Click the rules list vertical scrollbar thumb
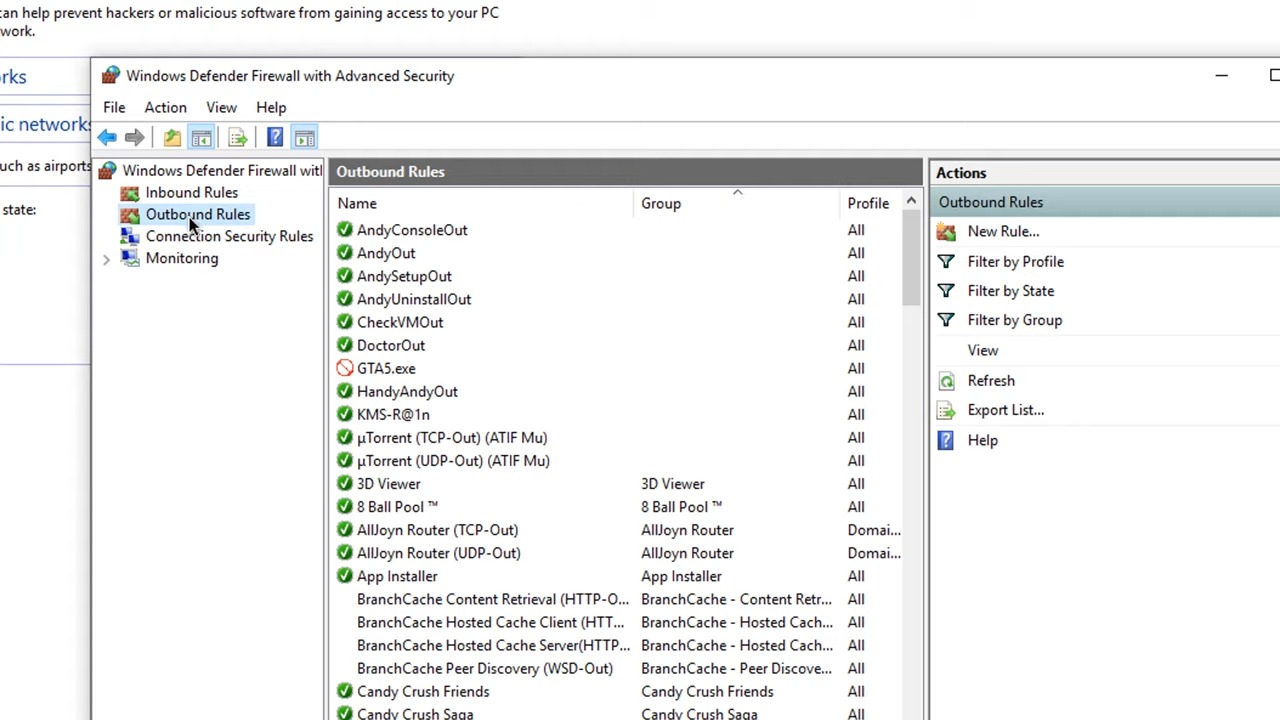The width and height of the screenshot is (1280, 720). 911,260
